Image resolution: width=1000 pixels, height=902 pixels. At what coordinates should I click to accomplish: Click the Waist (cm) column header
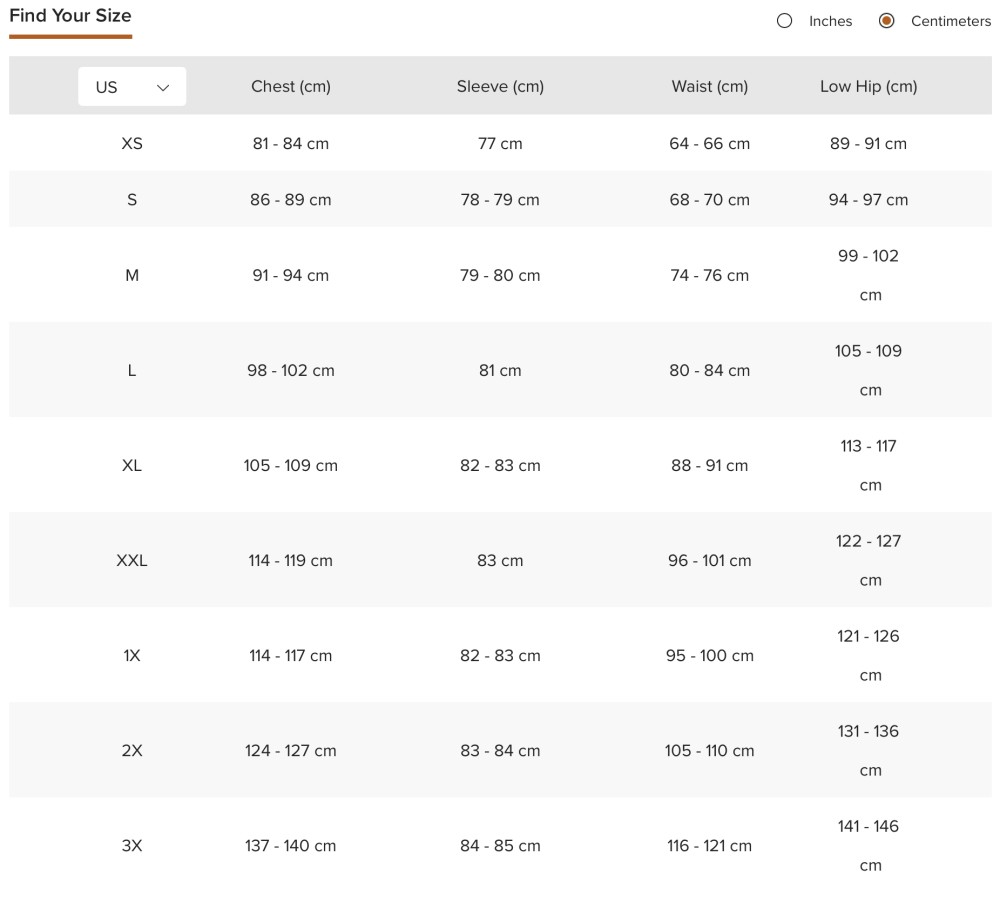pyautogui.click(x=709, y=86)
